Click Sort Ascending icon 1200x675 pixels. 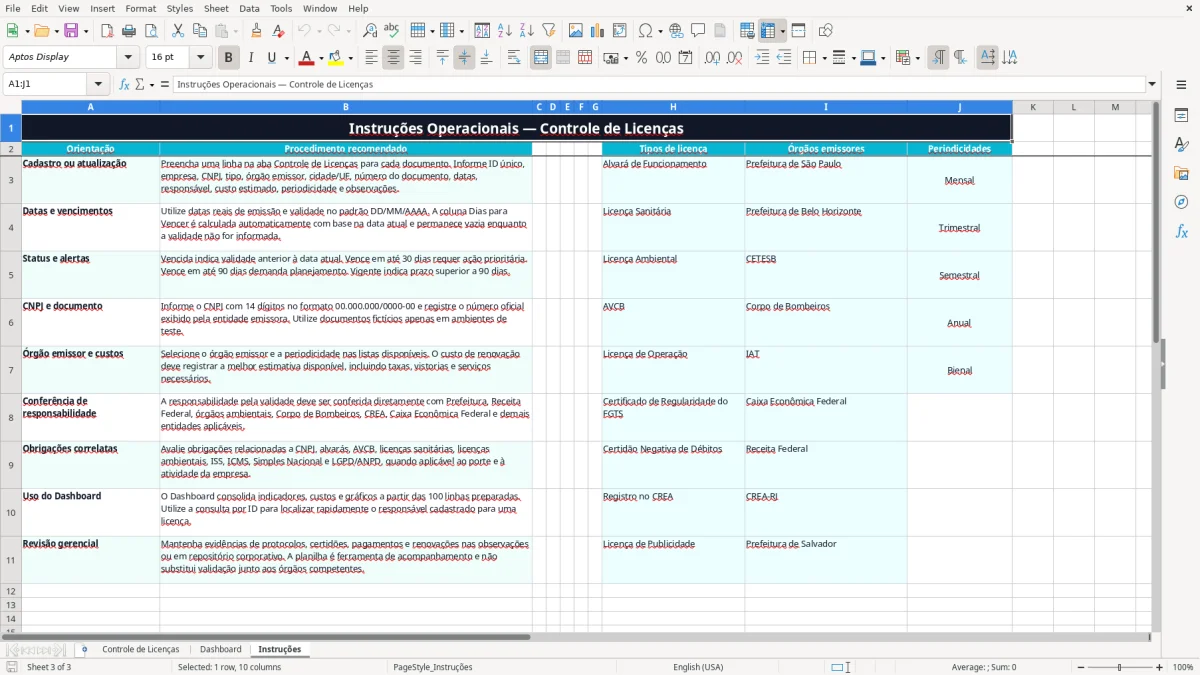coord(505,31)
